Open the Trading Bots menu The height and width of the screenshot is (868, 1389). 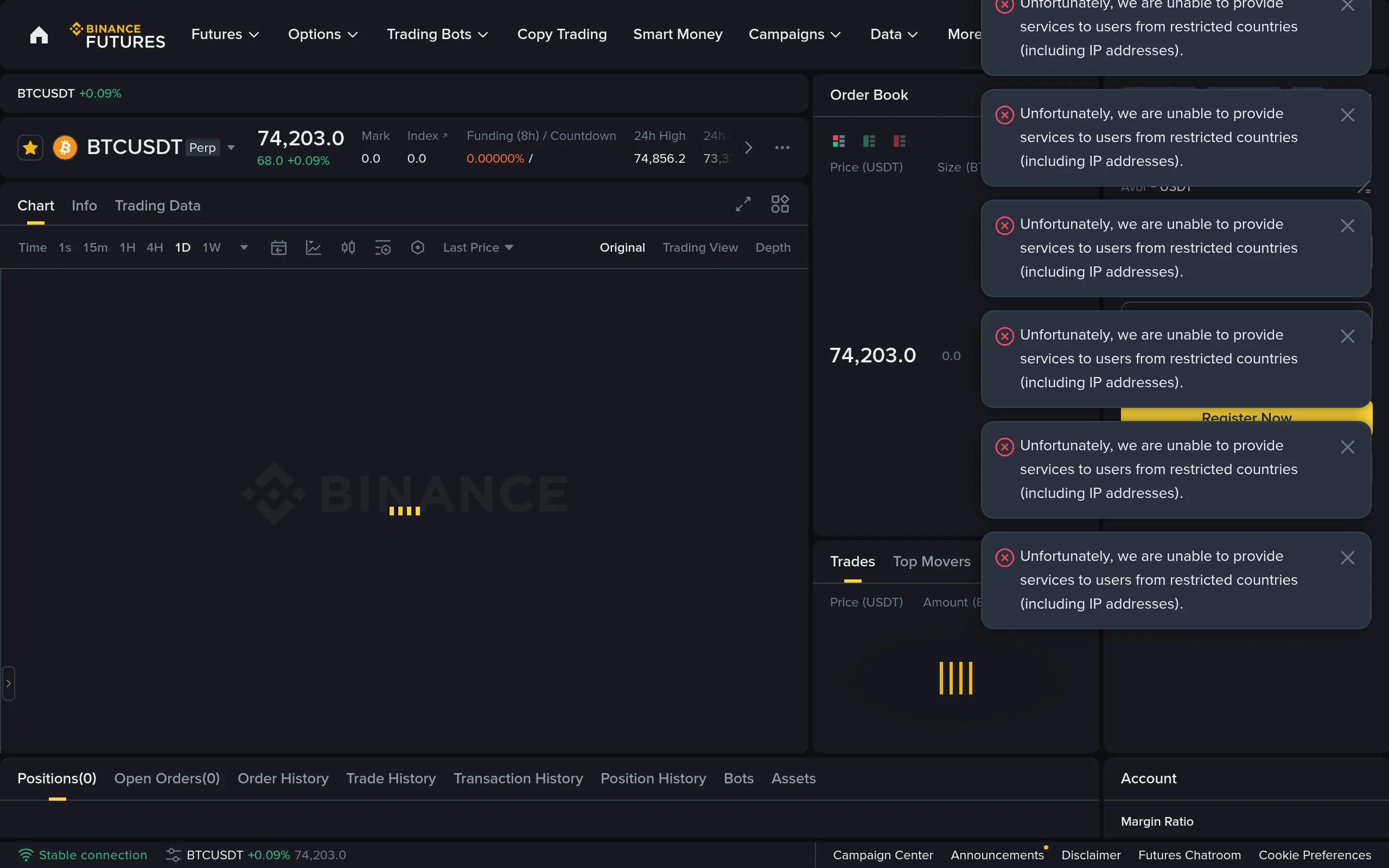point(437,34)
